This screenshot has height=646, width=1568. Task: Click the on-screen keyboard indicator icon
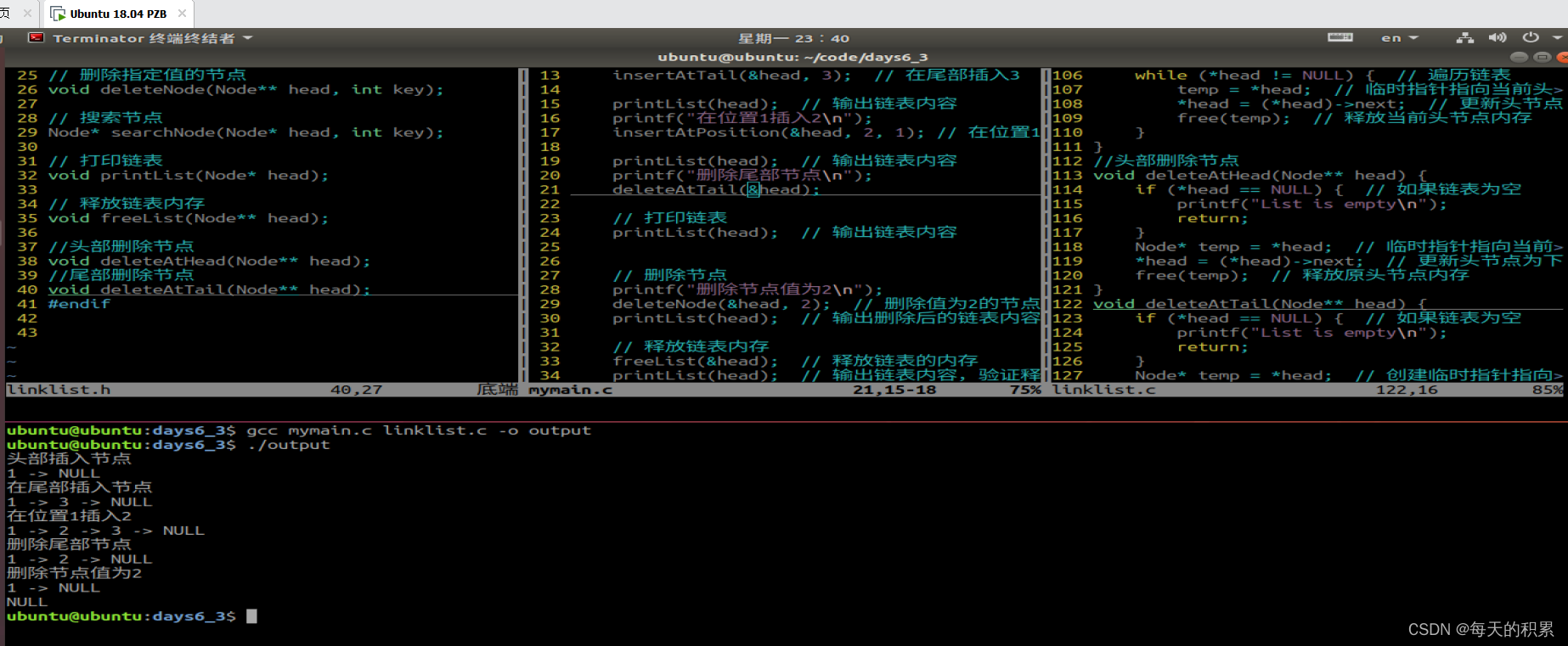[1340, 37]
